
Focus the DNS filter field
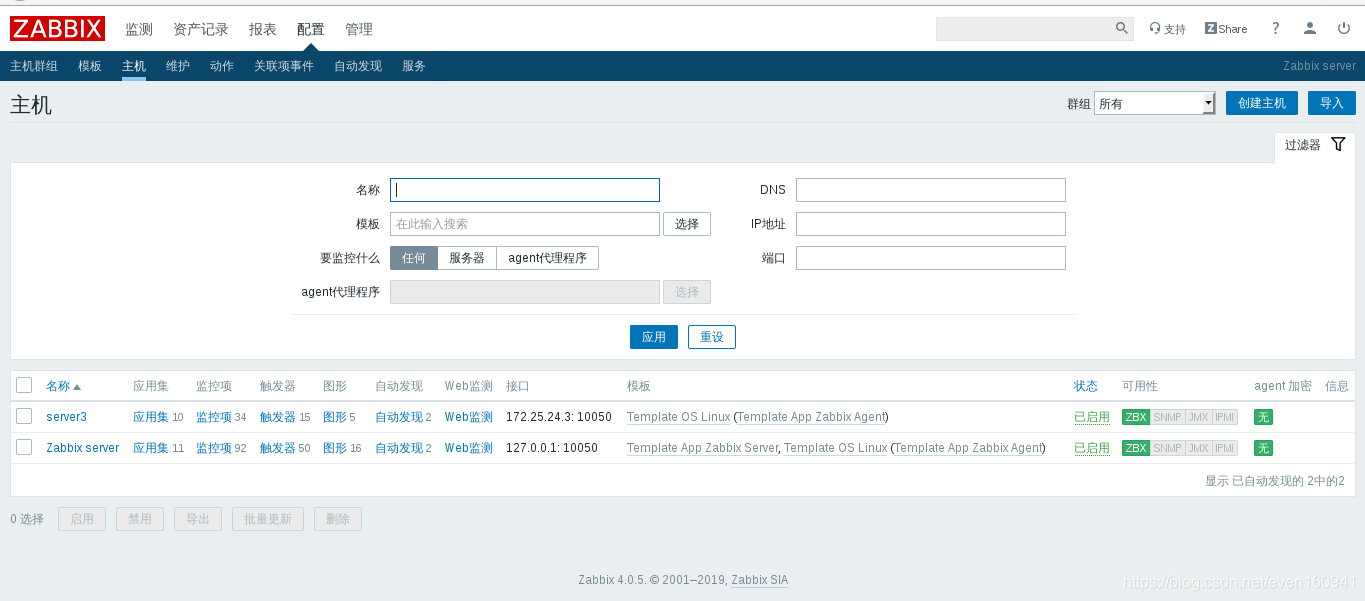click(x=931, y=190)
